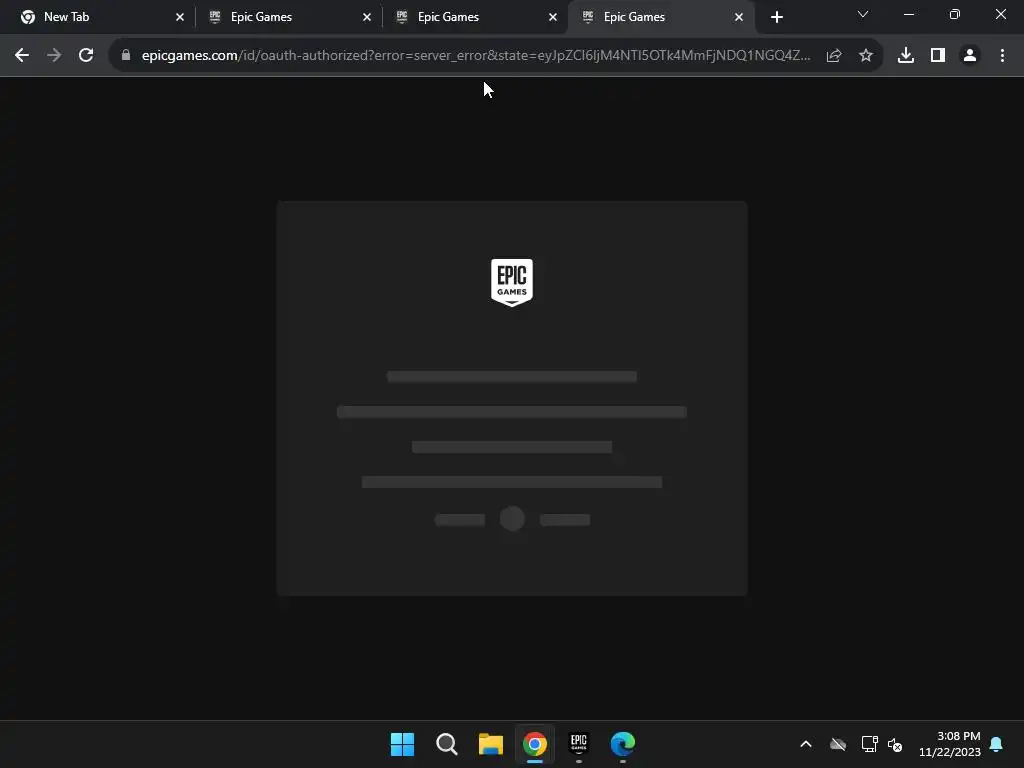The width and height of the screenshot is (1024, 768).
Task: Go back to the previous page
Action: (22, 56)
